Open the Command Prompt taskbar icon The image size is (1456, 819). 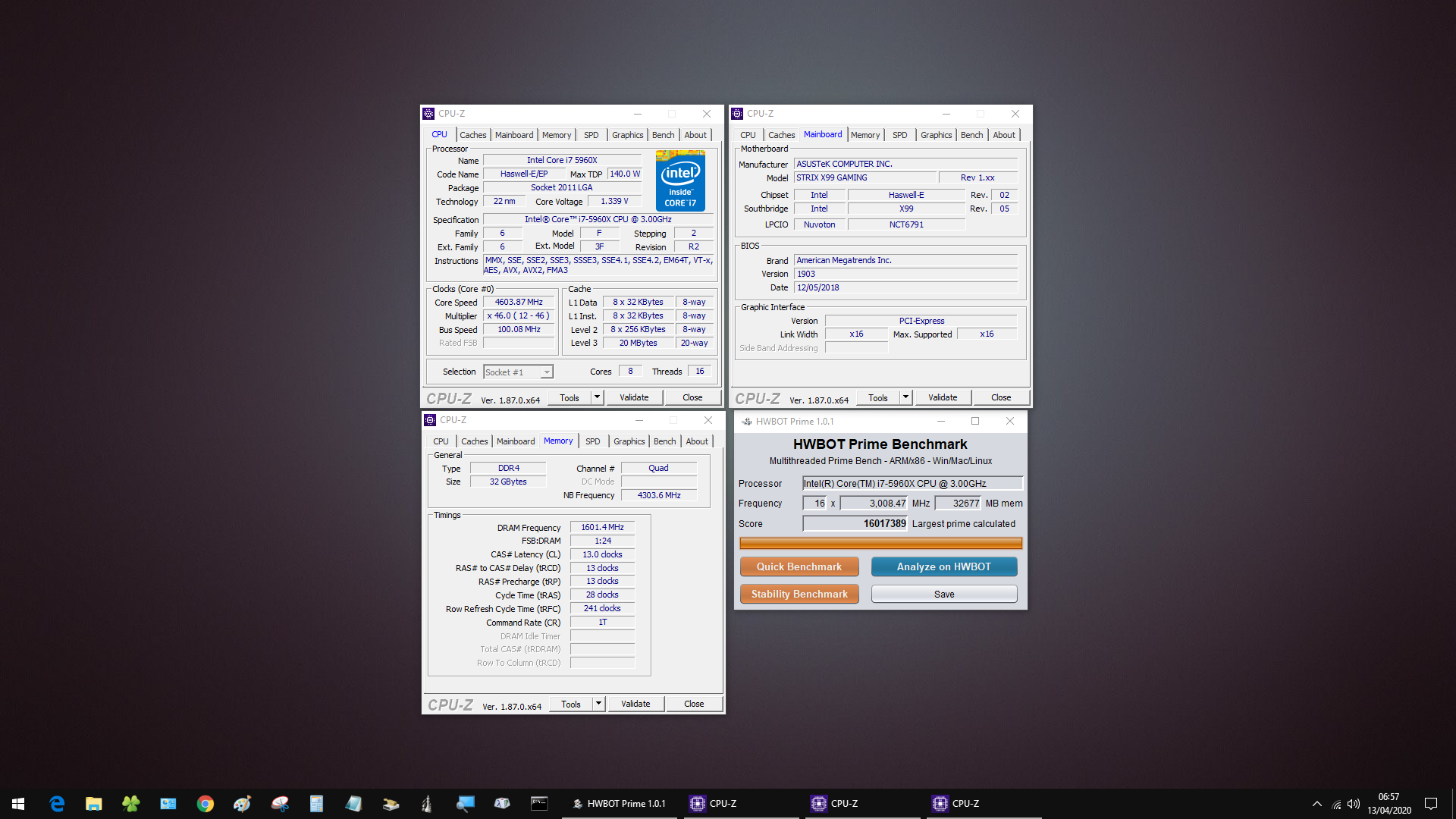[539, 804]
